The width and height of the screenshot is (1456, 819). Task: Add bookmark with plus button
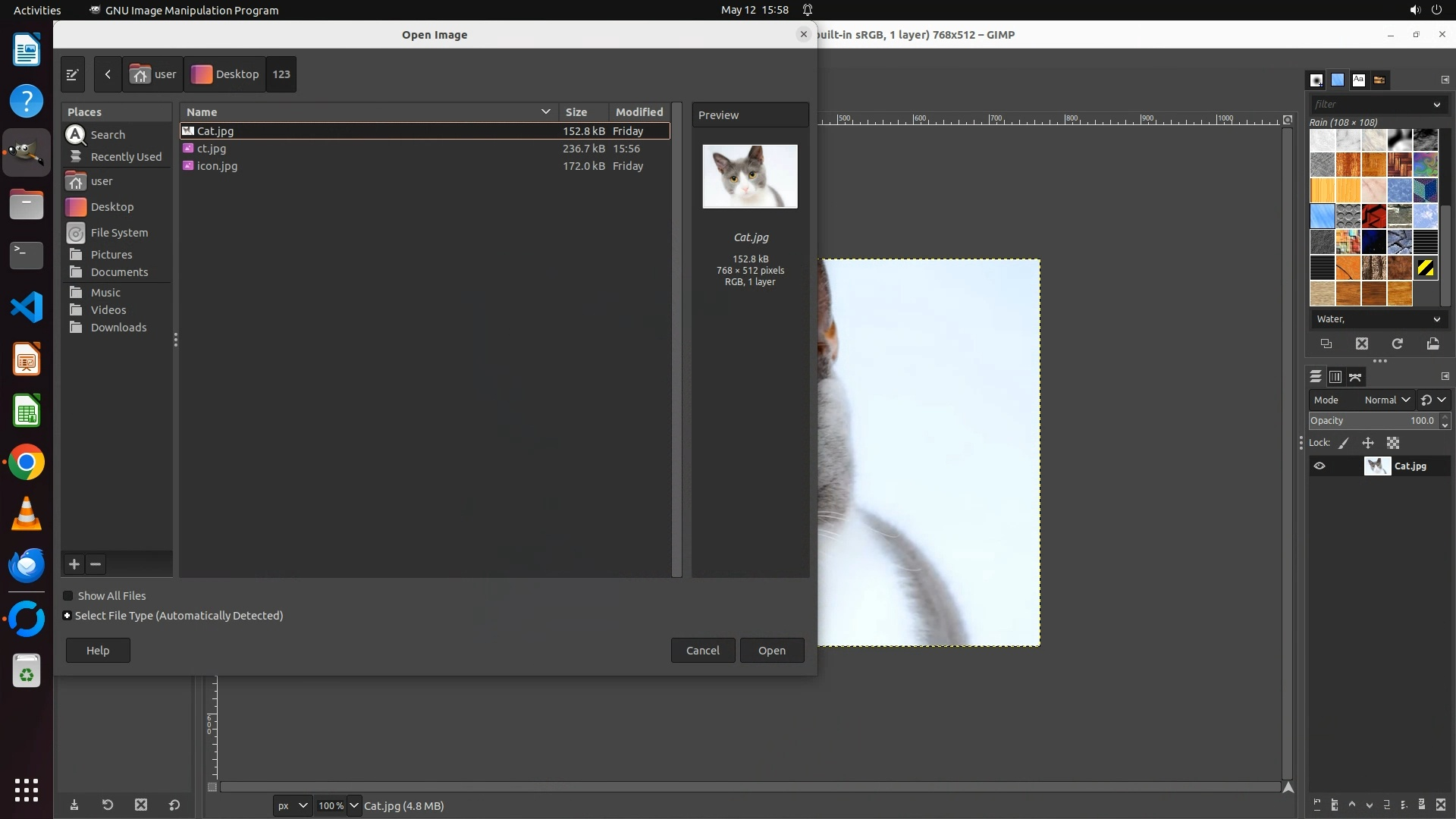coord(74,564)
